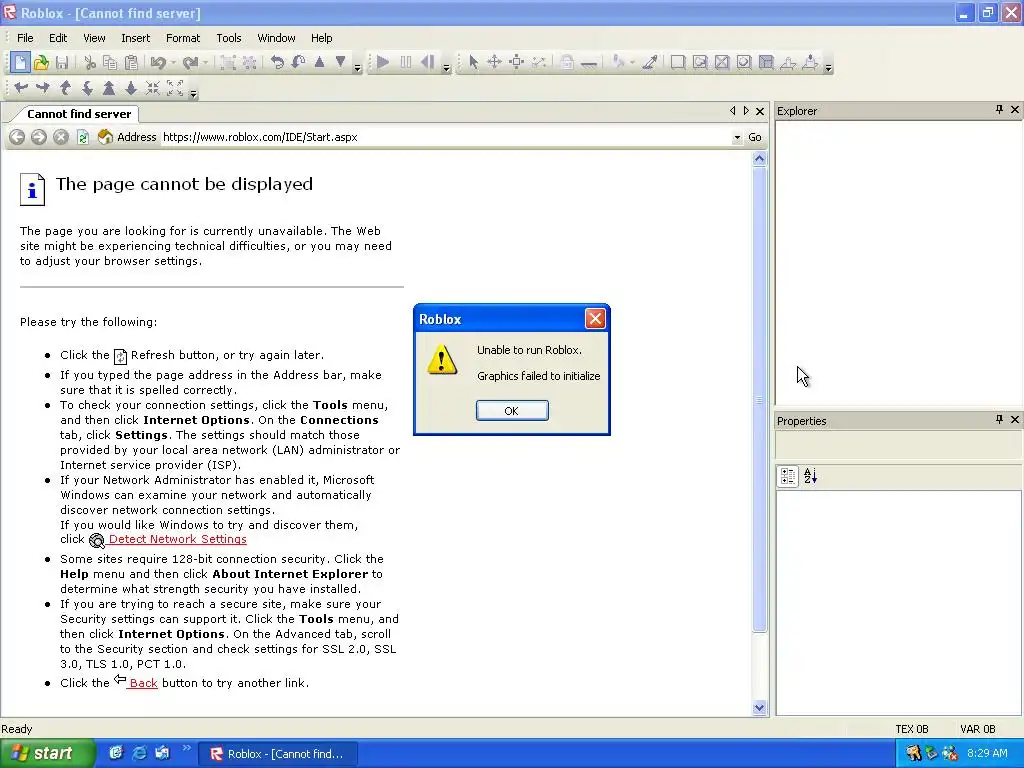The width and height of the screenshot is (1024, 768).
Task: Click the Paste clipboard icon
Action: pyautogui.click(x=131, y=63)
